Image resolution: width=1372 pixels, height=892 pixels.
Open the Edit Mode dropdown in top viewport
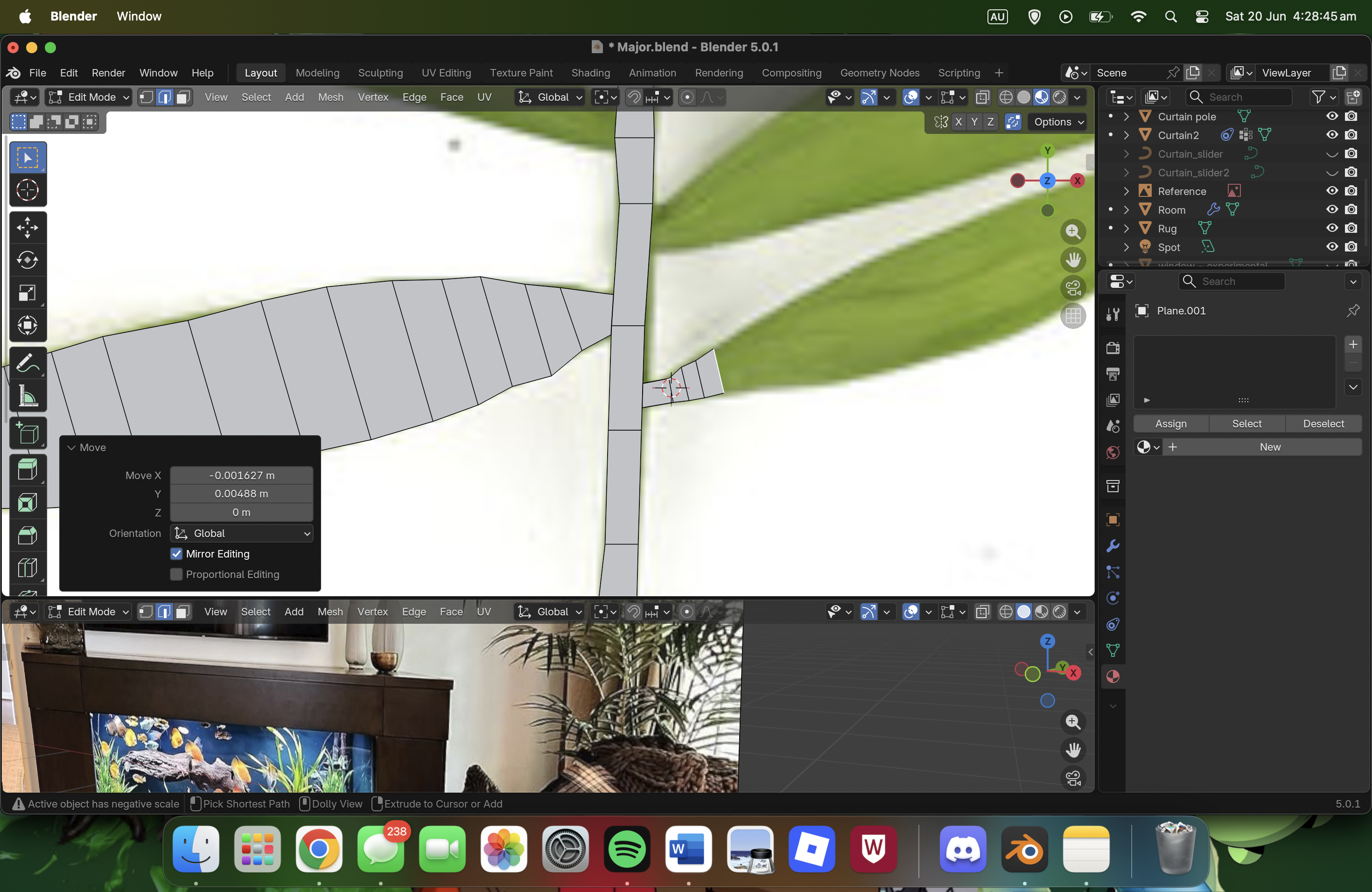tap(89, 98)
